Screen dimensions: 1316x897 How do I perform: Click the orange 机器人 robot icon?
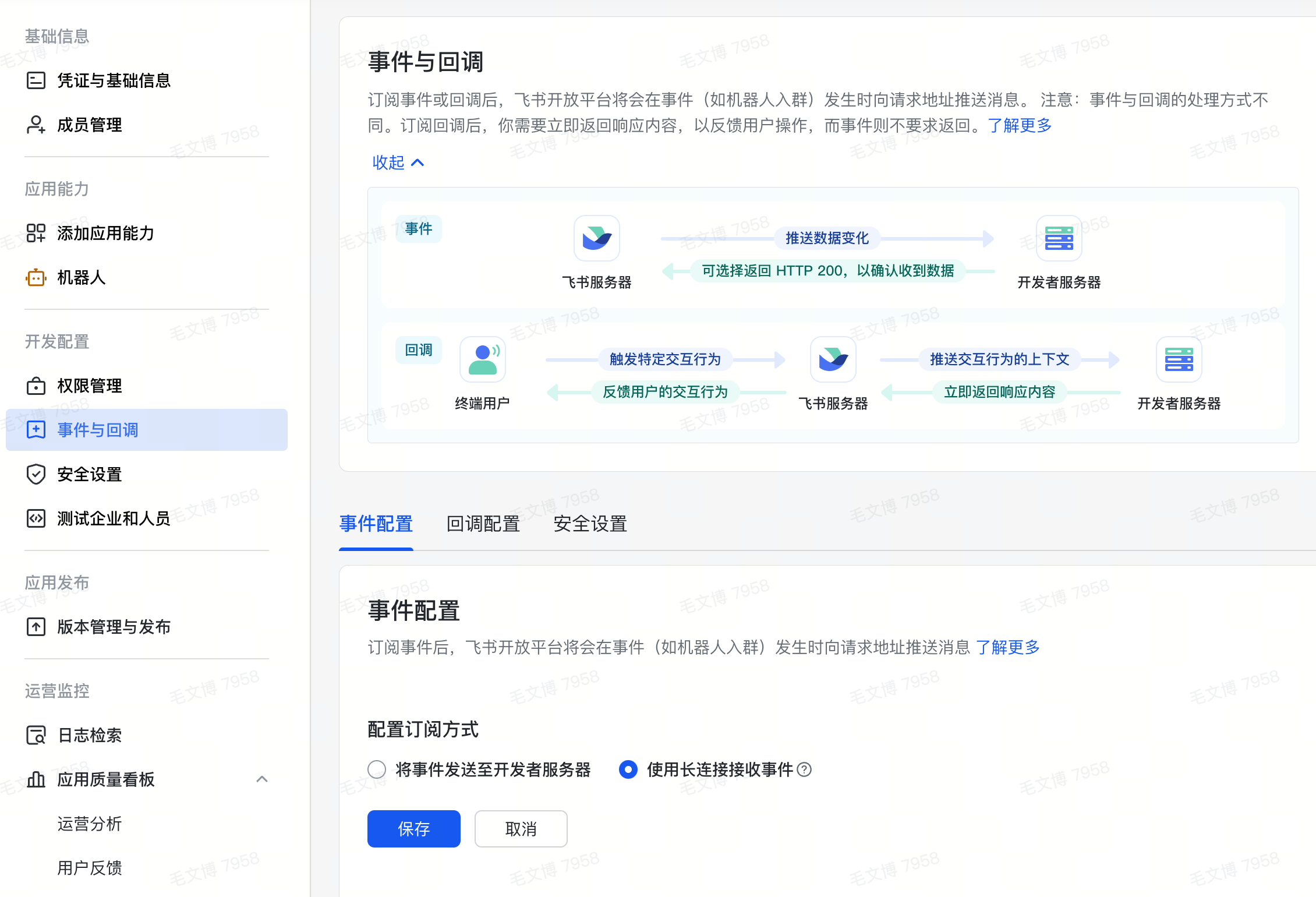click(x=36, y=278)
